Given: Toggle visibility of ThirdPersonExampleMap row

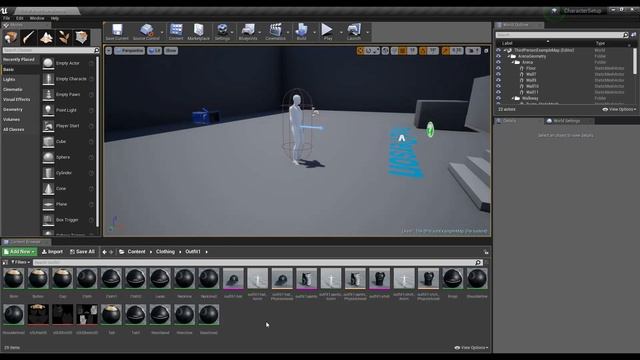Looking at the screenshot, I should tap(498, 50).
